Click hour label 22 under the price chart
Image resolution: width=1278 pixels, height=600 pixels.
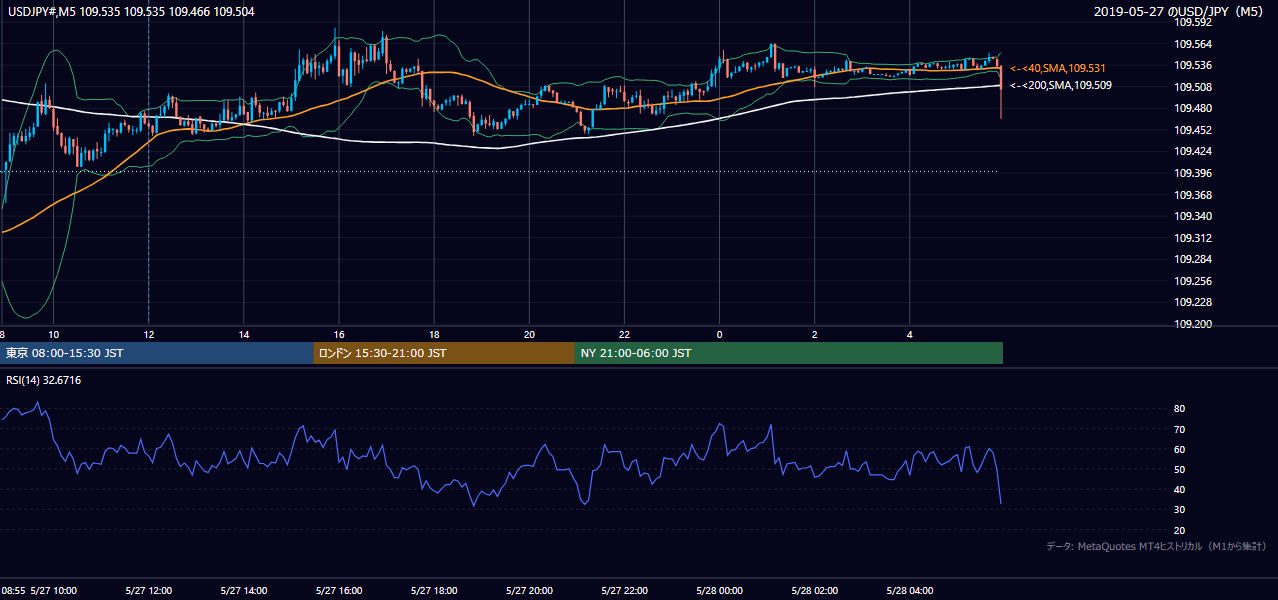coord(624,334)
